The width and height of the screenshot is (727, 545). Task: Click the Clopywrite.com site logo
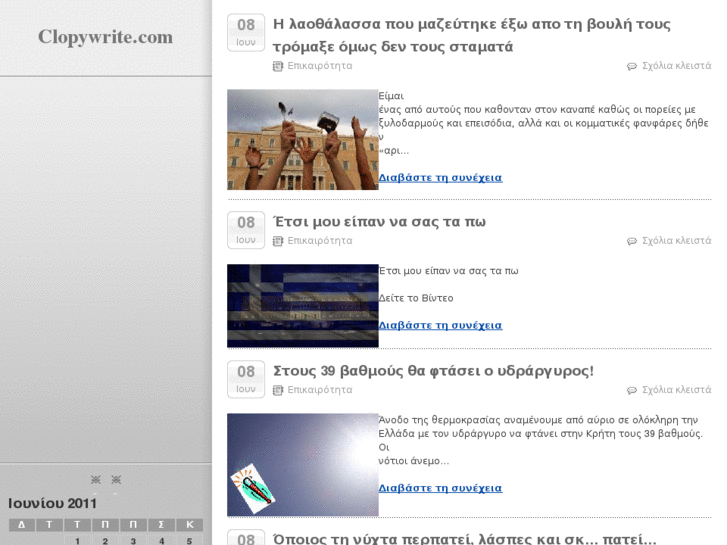click(x=105, y=38)
